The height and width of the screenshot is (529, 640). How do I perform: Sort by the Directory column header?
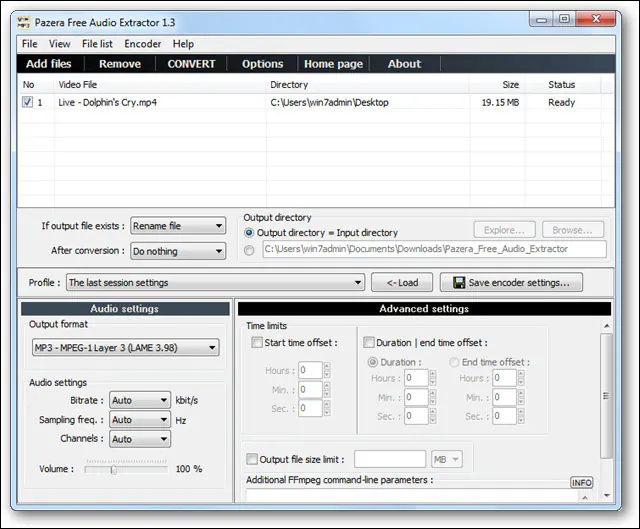pos(367,85)
